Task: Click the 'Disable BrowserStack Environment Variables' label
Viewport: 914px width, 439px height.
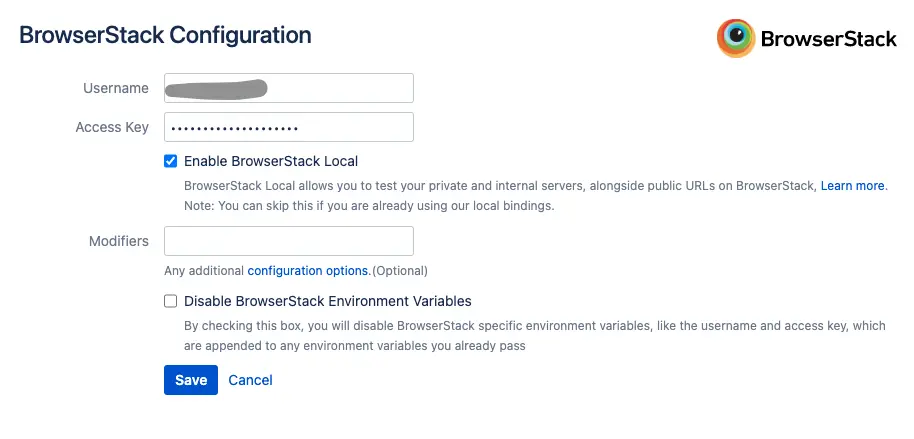Action: click(x=327, y=301)
